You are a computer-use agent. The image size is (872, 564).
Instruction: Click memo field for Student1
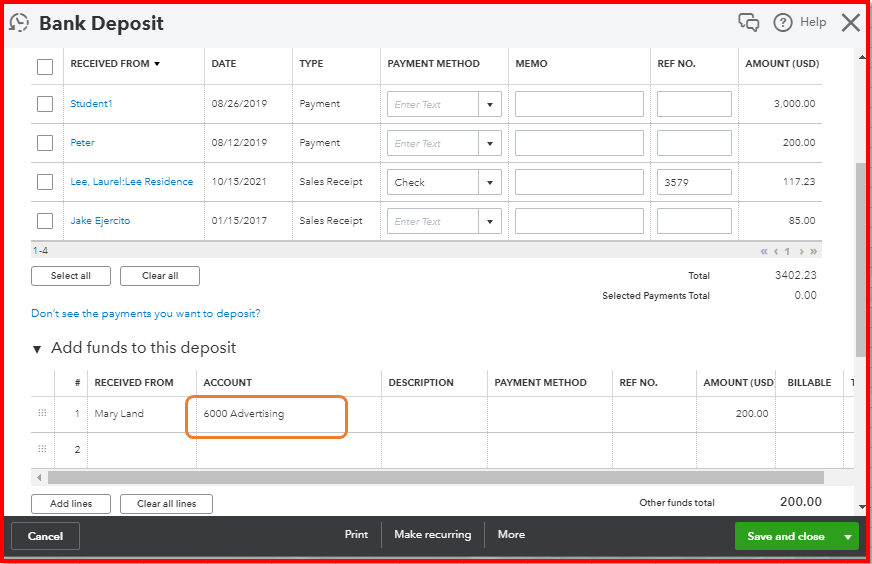(x=579, y=104)
